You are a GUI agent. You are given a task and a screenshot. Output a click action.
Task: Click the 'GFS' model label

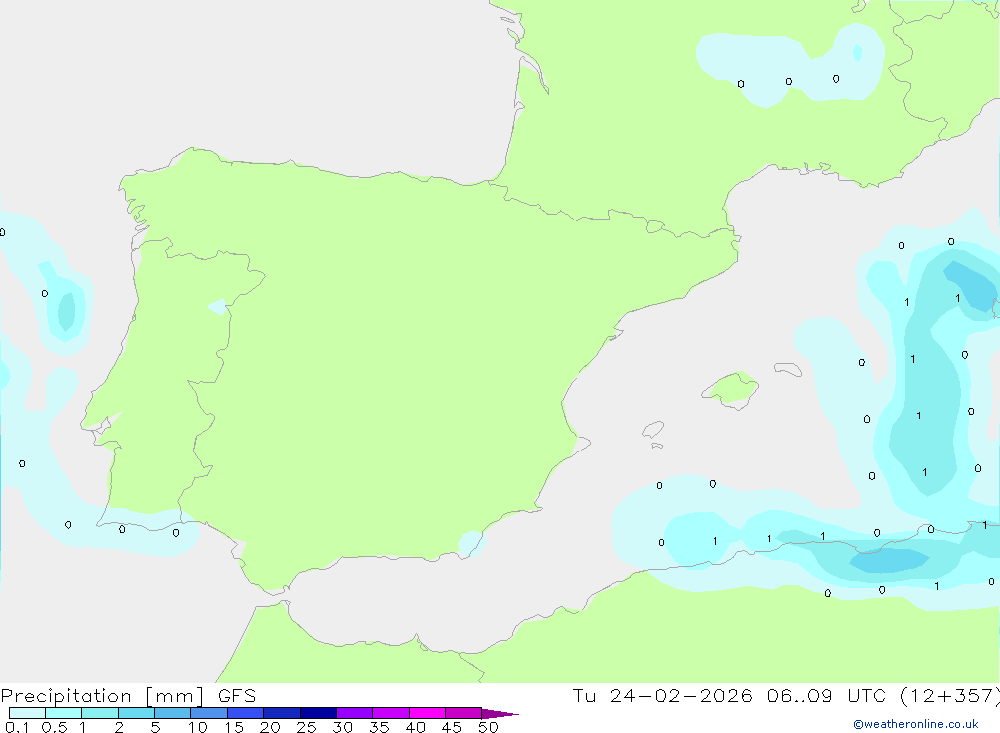237,695
